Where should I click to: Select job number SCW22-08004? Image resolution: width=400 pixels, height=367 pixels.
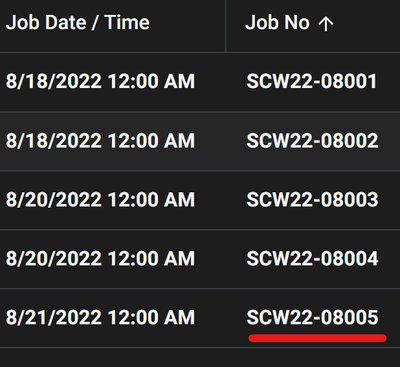(312, 258)
